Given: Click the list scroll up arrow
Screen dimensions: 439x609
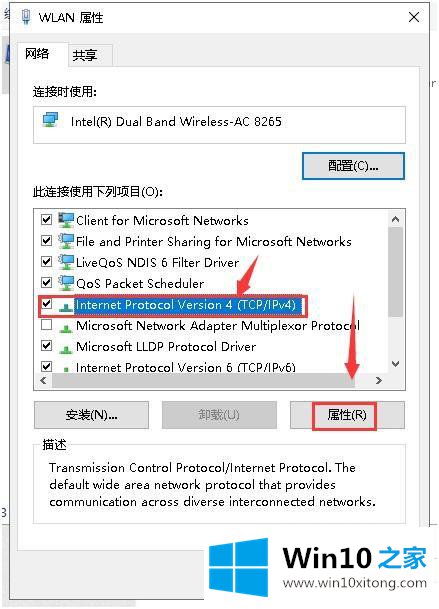Looking at the screenshot, I should tap(395, 219).
